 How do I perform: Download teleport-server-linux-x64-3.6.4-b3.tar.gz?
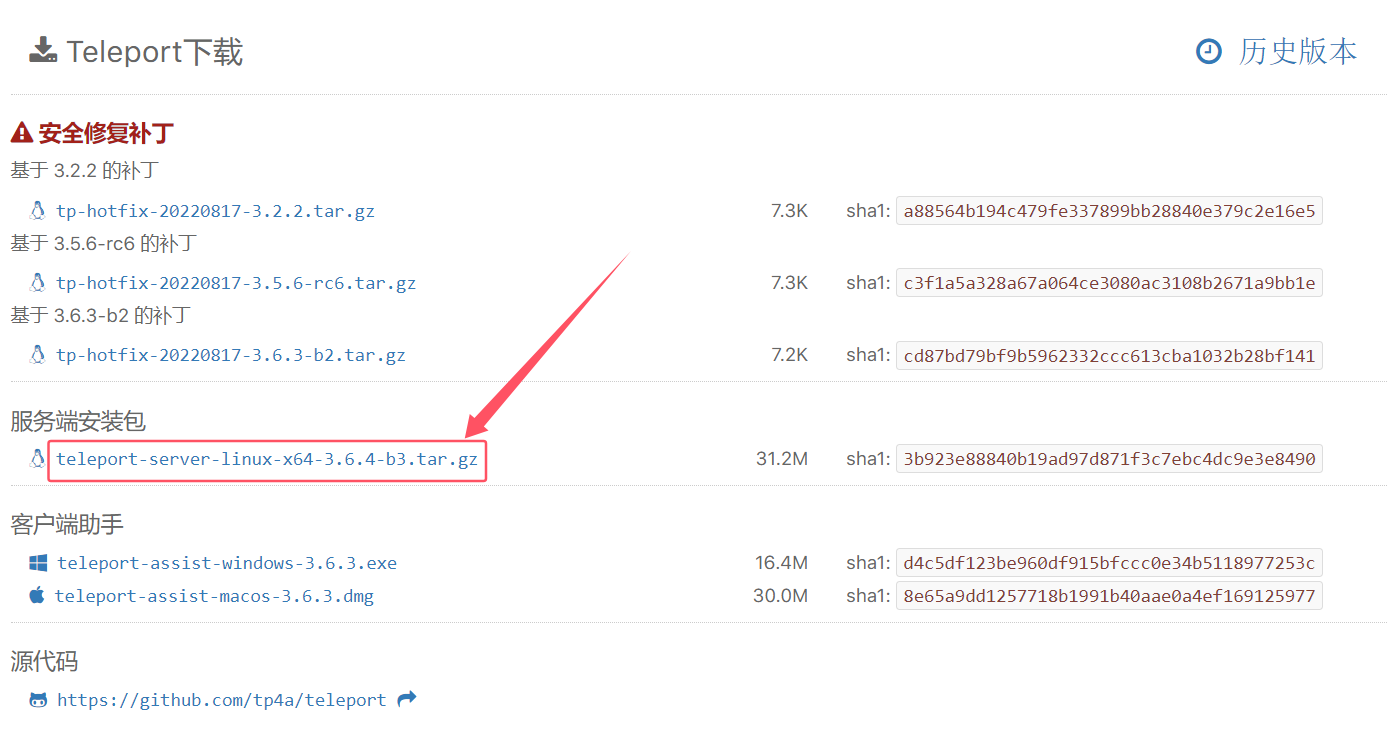coord(267,460)
